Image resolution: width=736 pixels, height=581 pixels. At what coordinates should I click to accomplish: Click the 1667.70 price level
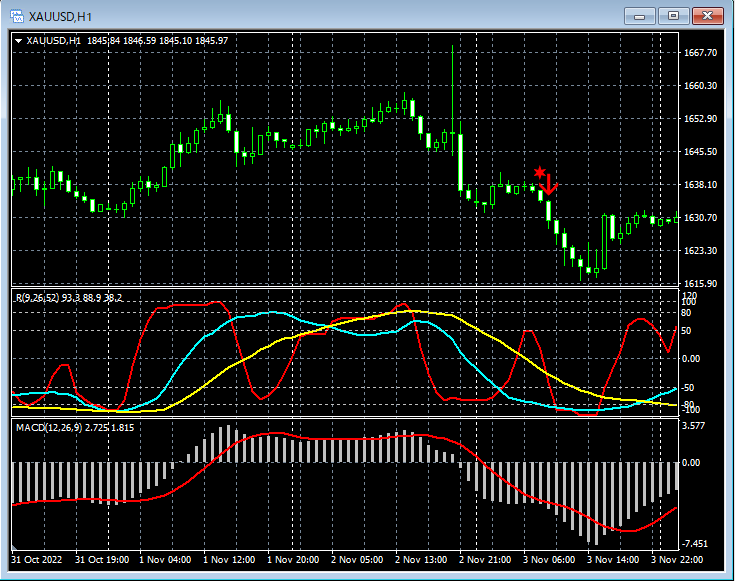(700, 53)
